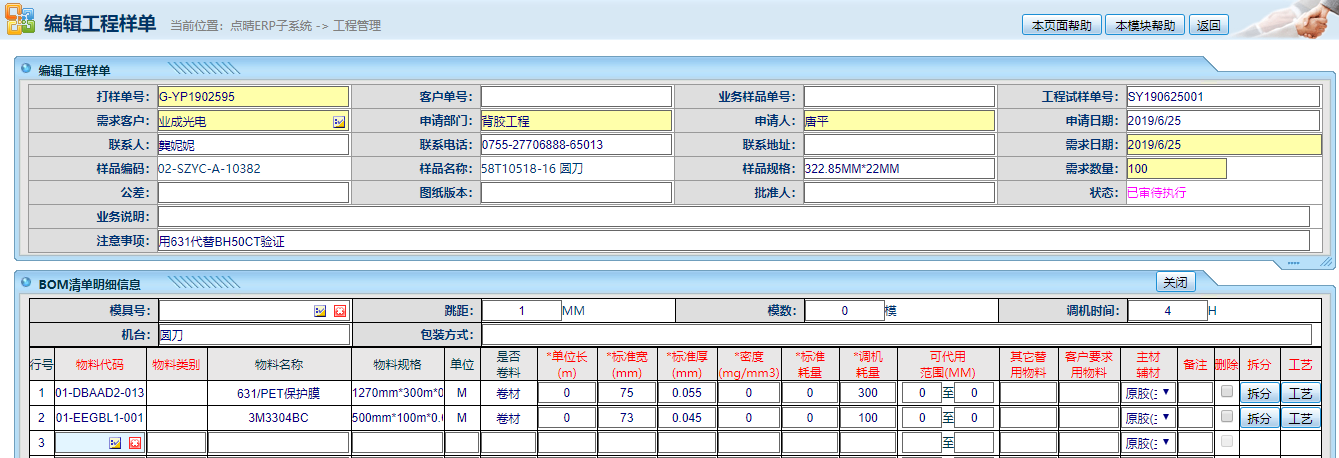Viewport: 1339px width, 458px height.
Task: Open 本页面帮助 at the top
Action: pyautogui.click(x=1061, y=25)
